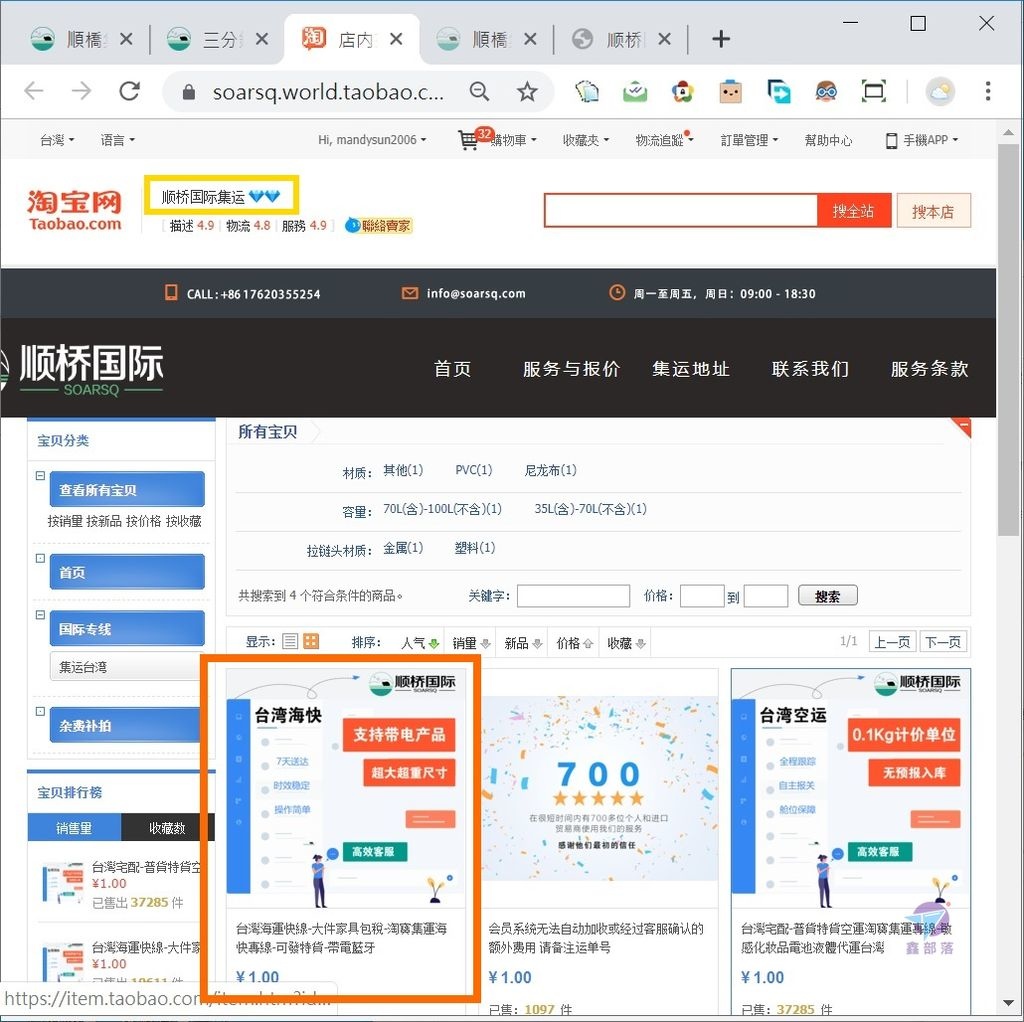Close the third tab 店内
This screenshot has width=1024, height=1022.
(396, 39)
